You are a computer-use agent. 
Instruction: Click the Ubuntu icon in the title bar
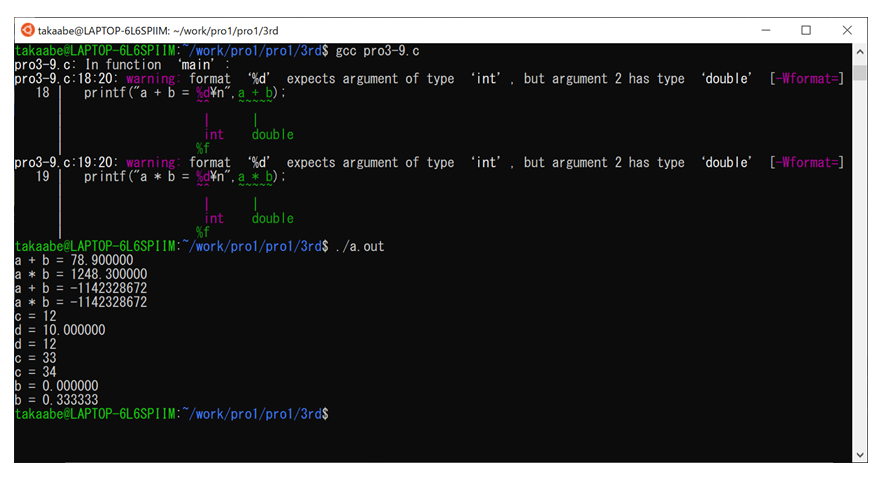tap(27, 30)
